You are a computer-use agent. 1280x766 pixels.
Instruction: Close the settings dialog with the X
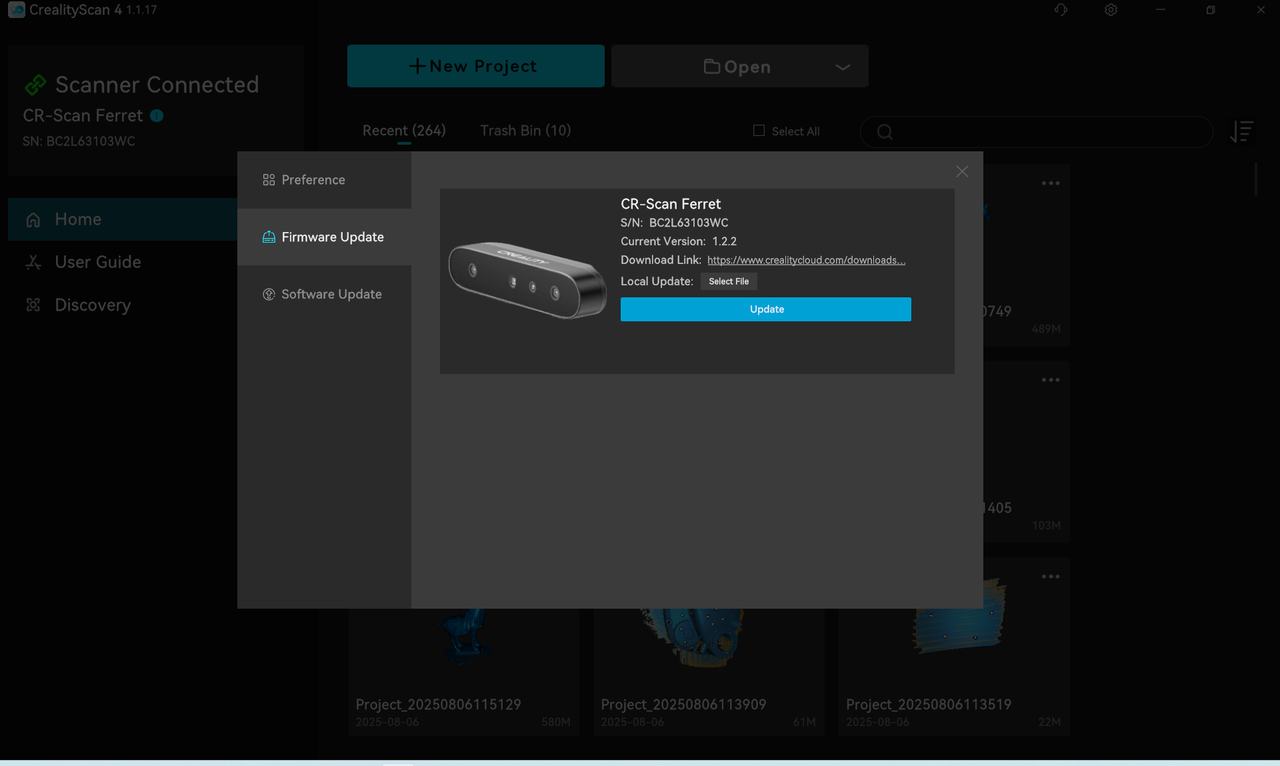click(x=962, y=172)
